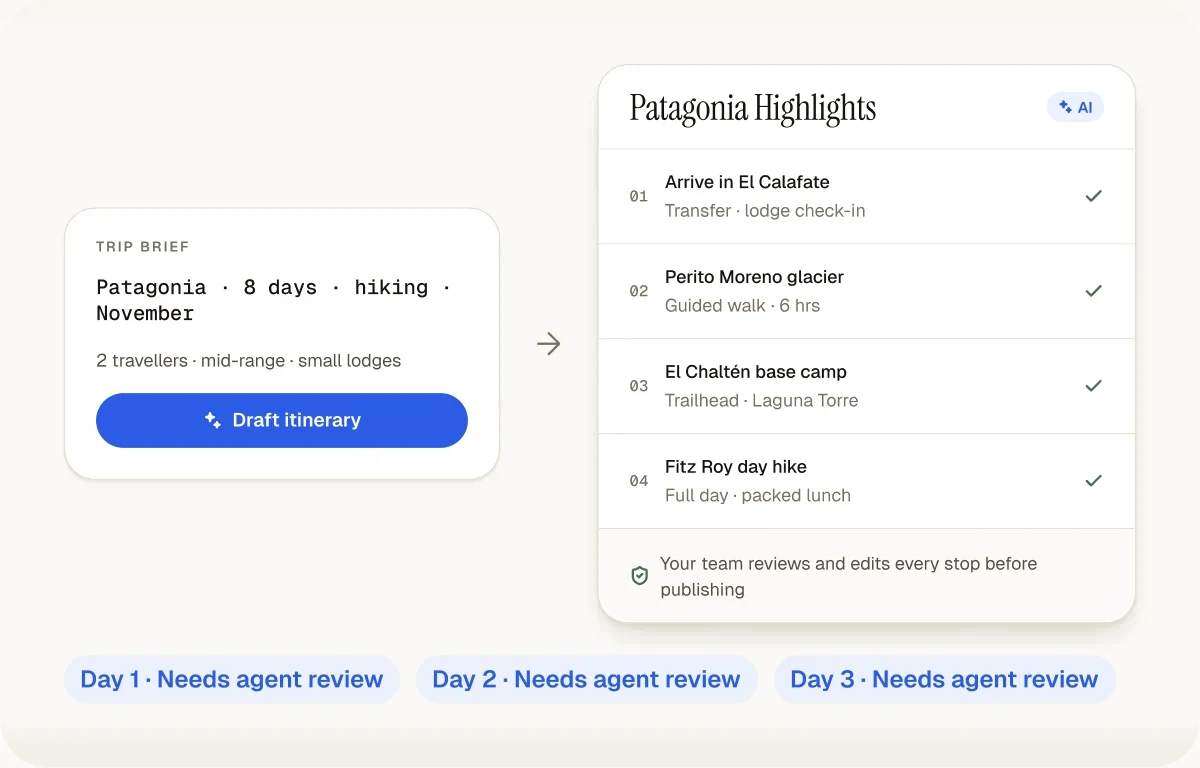Click the 2 travellers · mid-range · small lodges line
Screen dimensions: 1200x768
[x=248, y=361]
